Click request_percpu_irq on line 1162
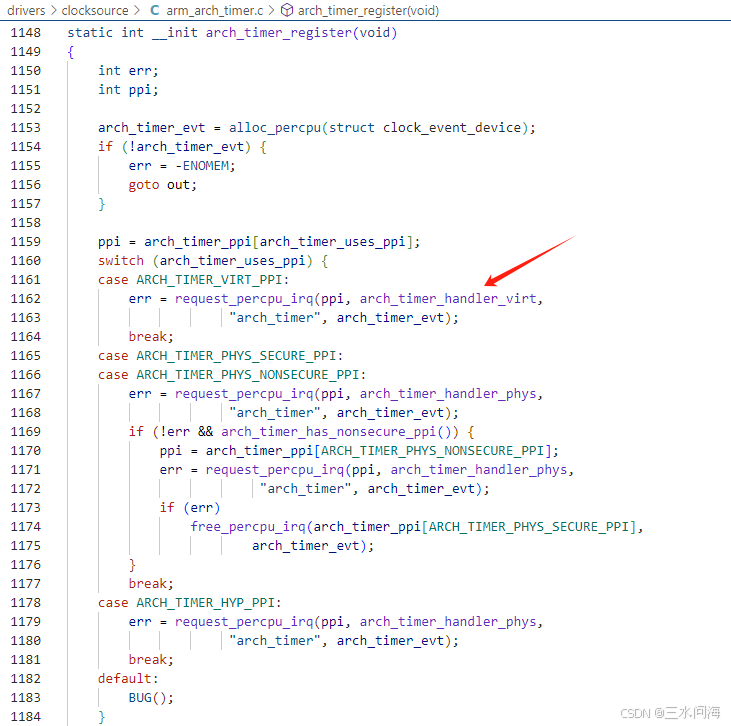The width and height of the screenshot is (731, 726). coord(244,299)
